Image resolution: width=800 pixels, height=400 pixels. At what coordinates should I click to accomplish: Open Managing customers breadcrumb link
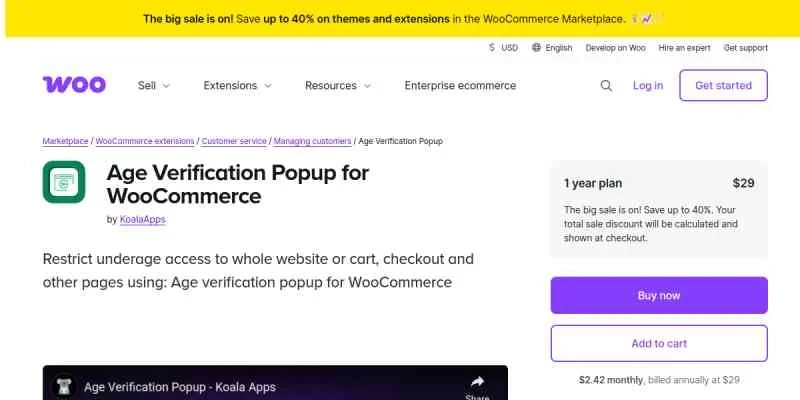(x=312, y=141)
